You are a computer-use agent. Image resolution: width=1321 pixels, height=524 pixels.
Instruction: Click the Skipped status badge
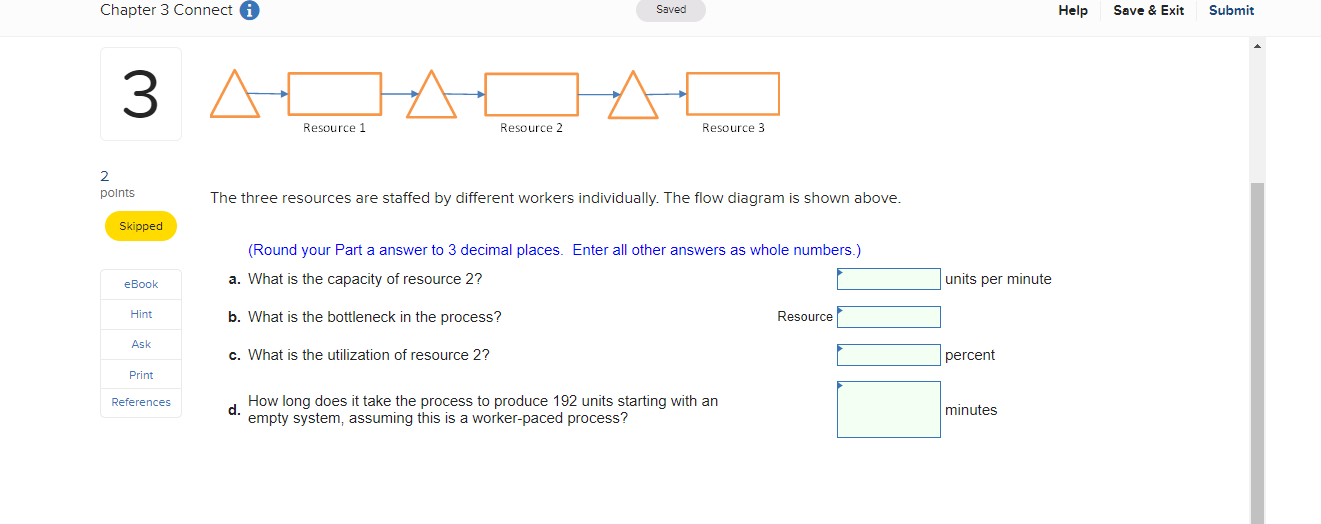pyautogui.click(x=141, y=226)
